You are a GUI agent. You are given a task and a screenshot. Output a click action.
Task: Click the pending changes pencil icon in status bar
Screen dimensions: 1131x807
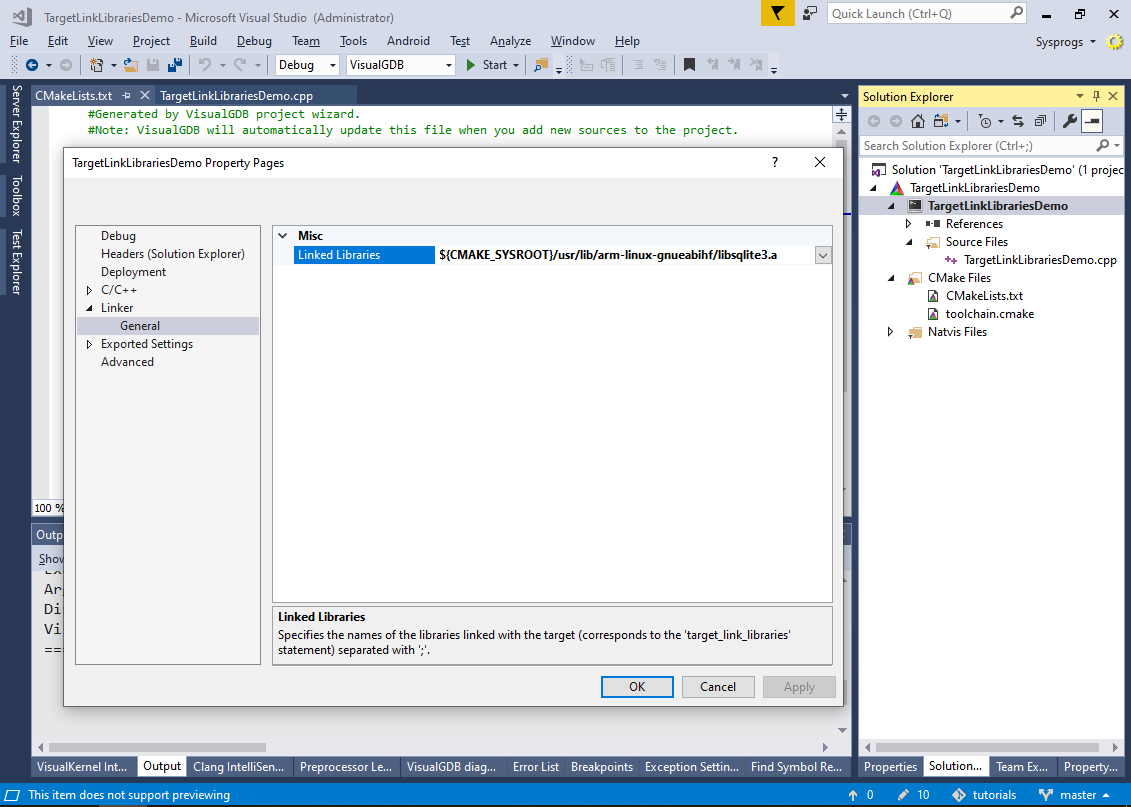click(903, 795)
